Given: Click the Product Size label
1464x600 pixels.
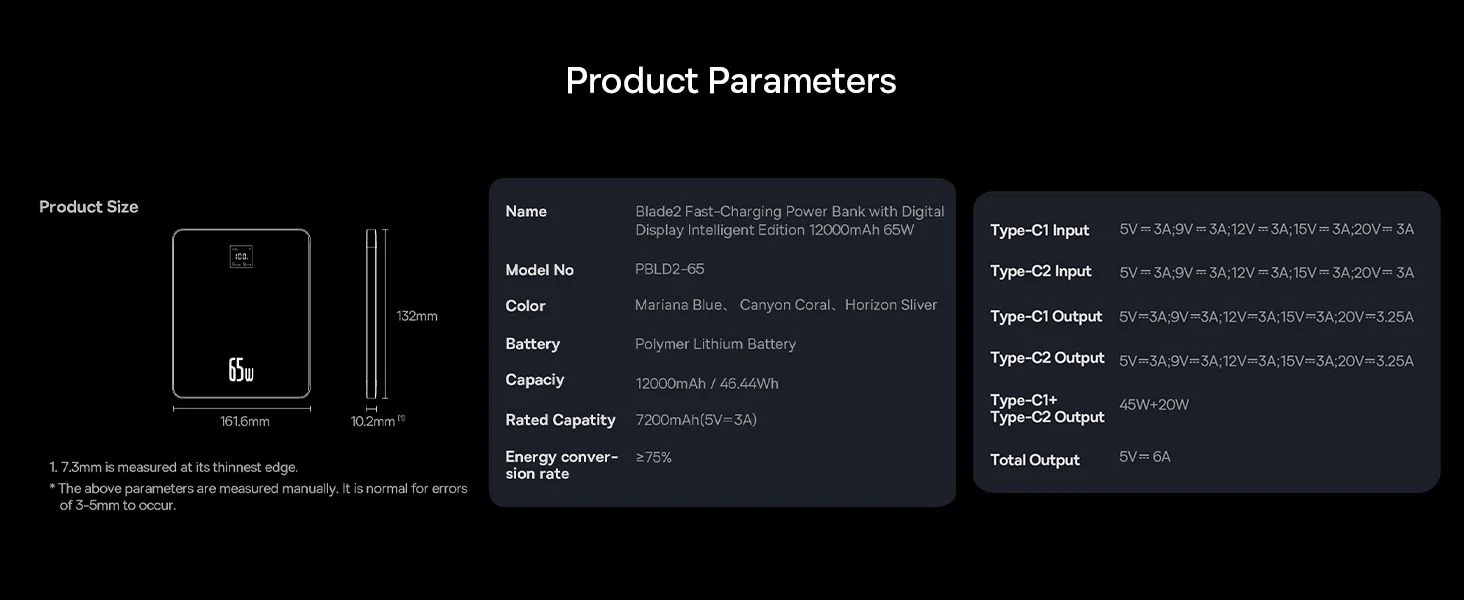Looking at the screenshot, I should (89, 207).
